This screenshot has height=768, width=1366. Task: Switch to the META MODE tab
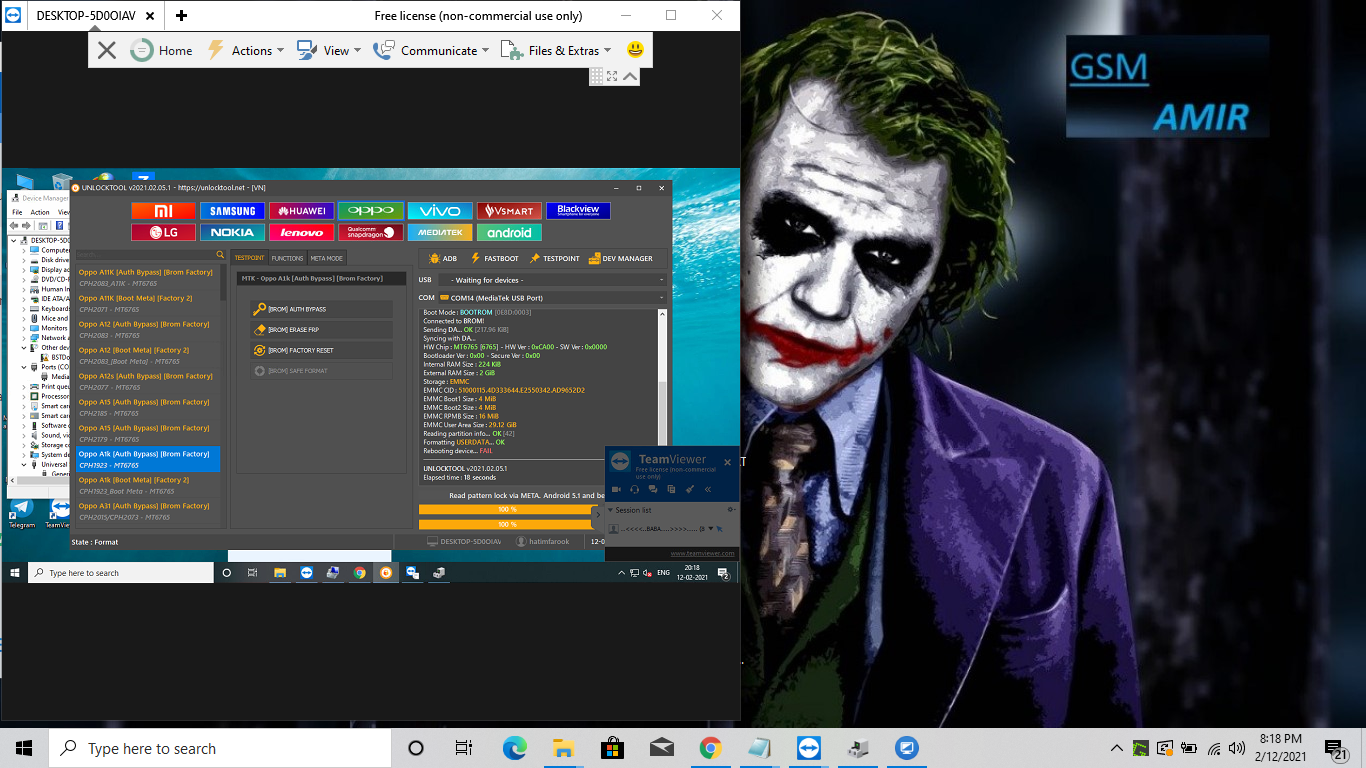326,258
